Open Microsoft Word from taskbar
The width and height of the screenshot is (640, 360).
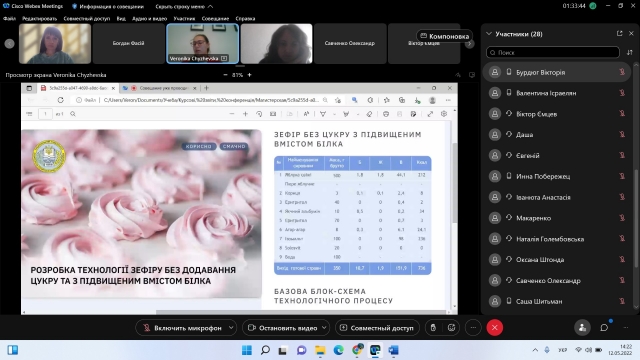point(393,350)
